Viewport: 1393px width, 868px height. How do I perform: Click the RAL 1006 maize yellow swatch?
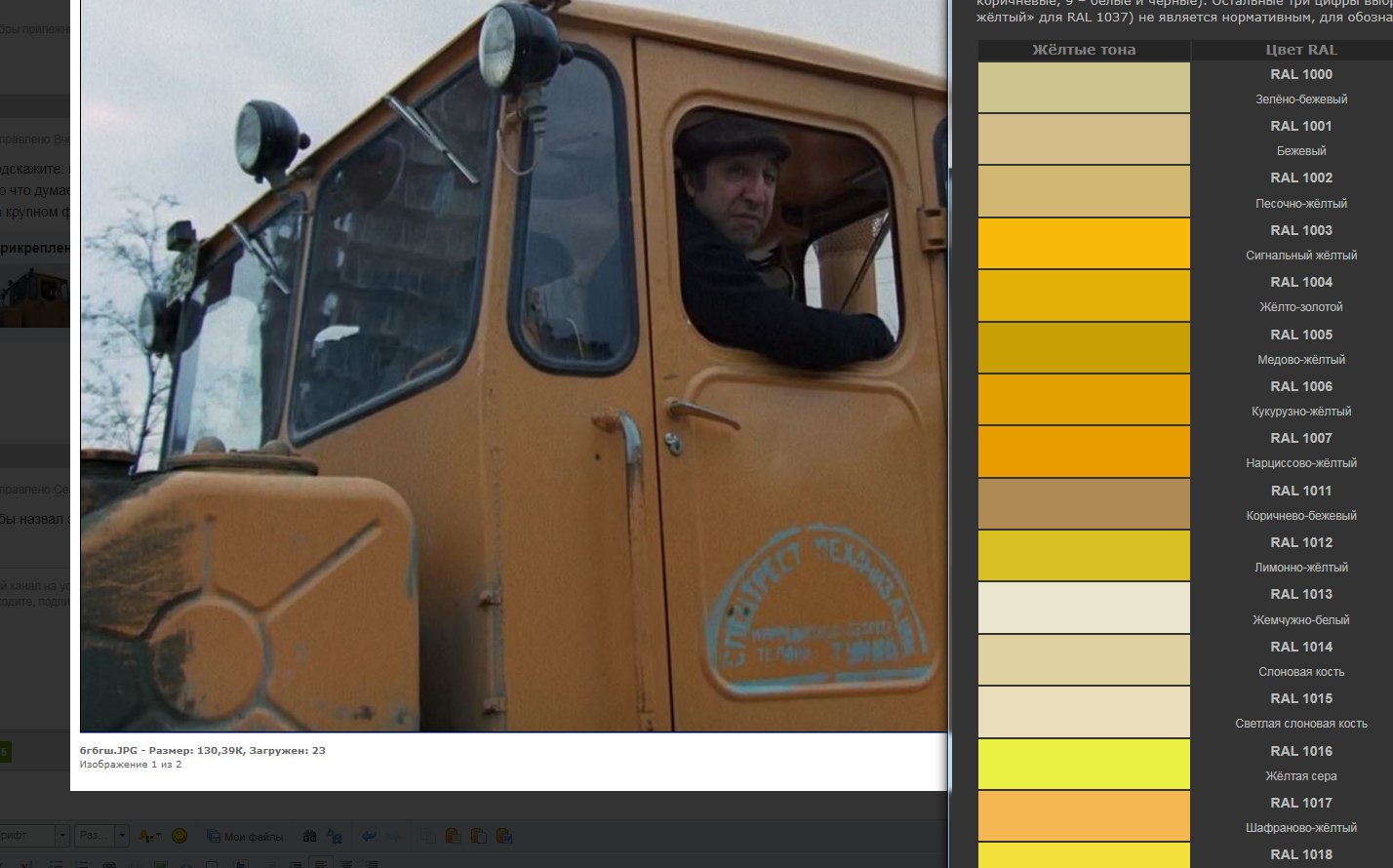1084,400
